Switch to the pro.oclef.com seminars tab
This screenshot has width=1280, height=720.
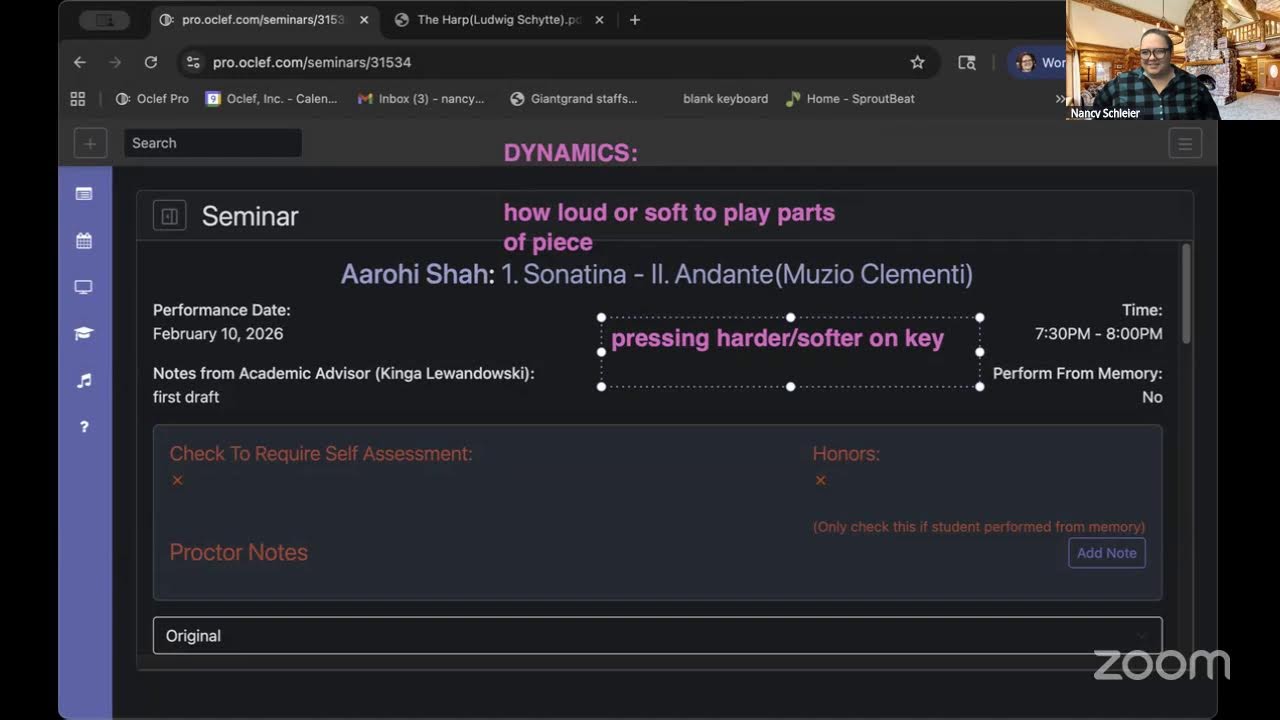click(x=264, y=20)
